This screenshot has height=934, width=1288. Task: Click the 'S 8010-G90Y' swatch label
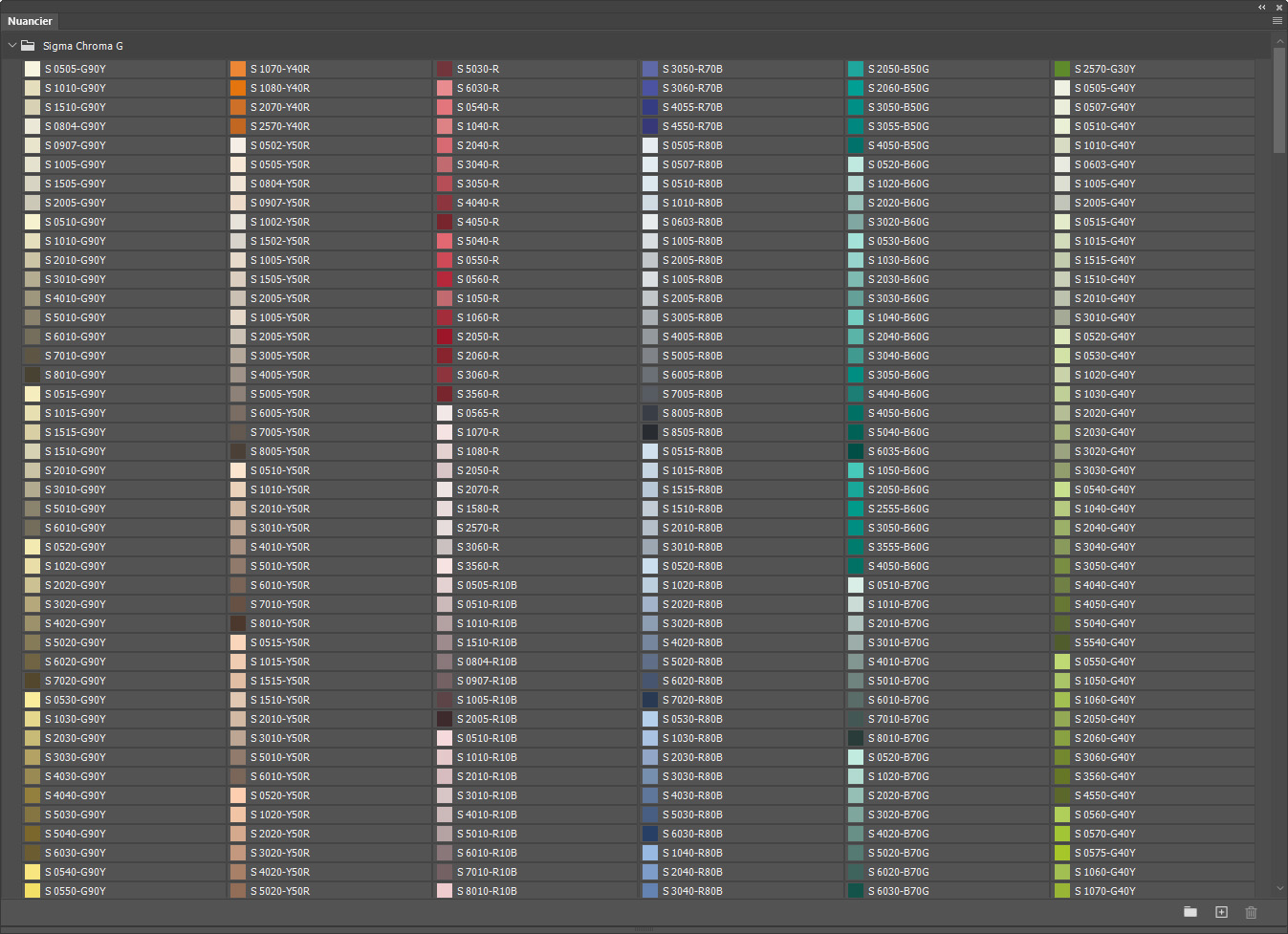click(76, 375)
